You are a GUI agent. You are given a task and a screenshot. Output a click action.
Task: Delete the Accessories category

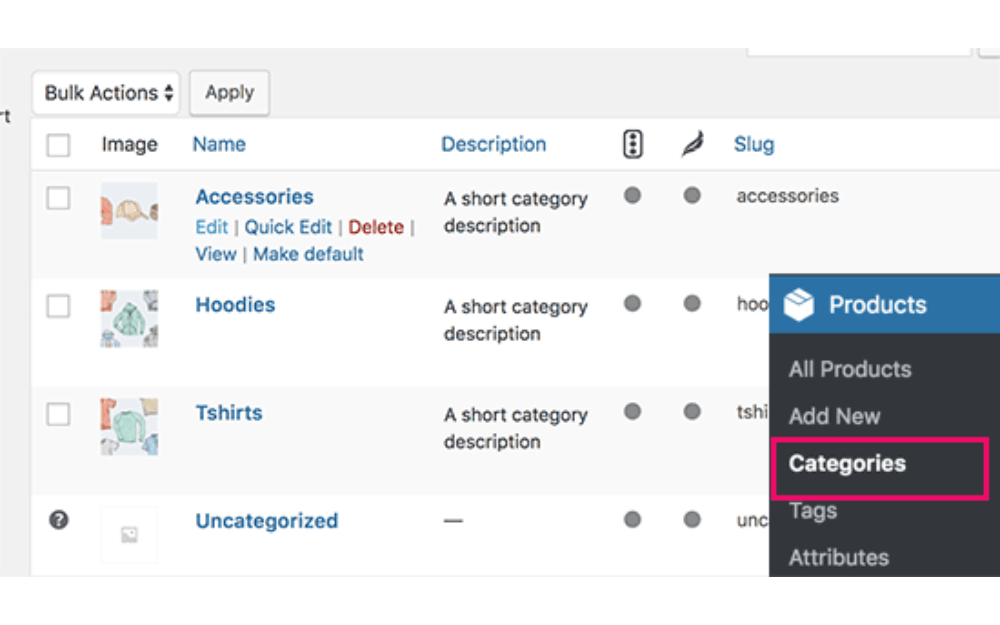[376, 227]
